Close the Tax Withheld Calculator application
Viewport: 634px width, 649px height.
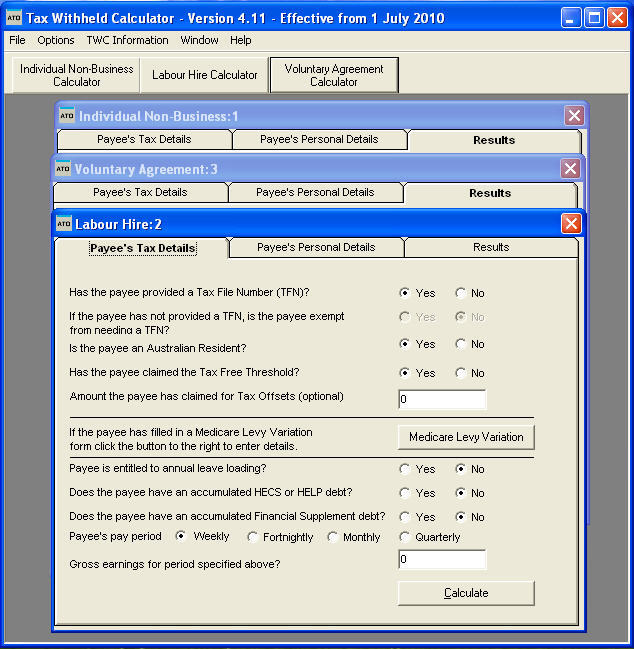(x=617, y=18)
